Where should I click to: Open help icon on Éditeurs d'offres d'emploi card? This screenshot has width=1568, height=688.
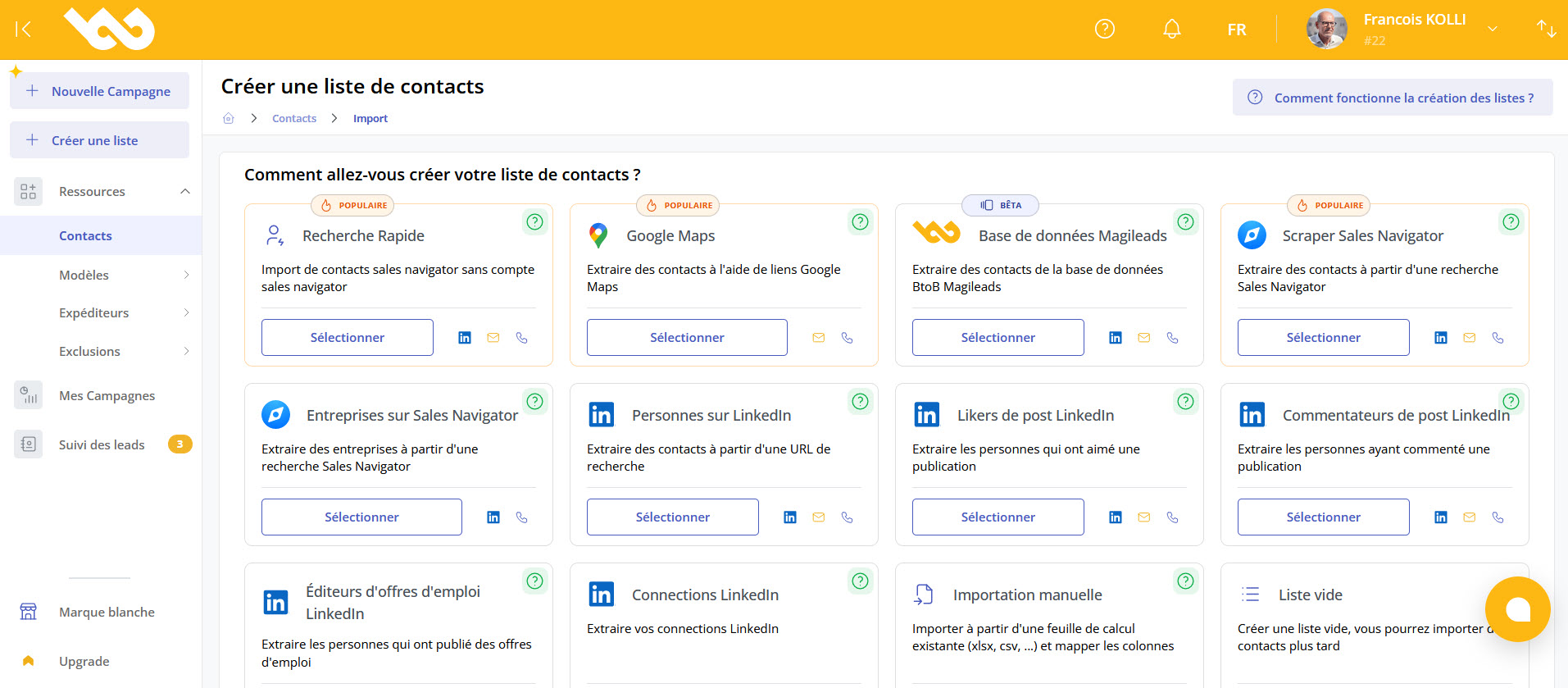click(x=535, y=581)
